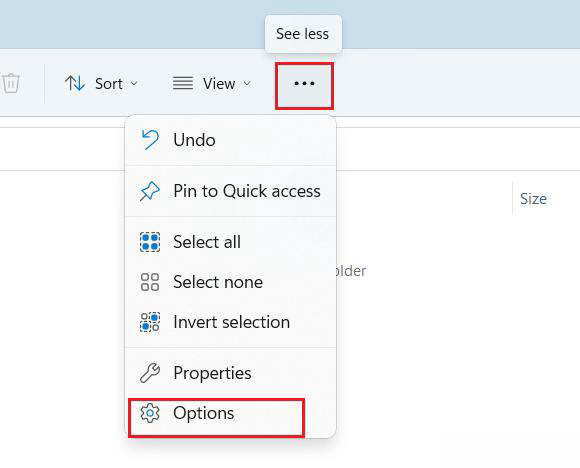Choose Invert selection menu entry
Screen dimensions: 580x468
pos(230,322)
